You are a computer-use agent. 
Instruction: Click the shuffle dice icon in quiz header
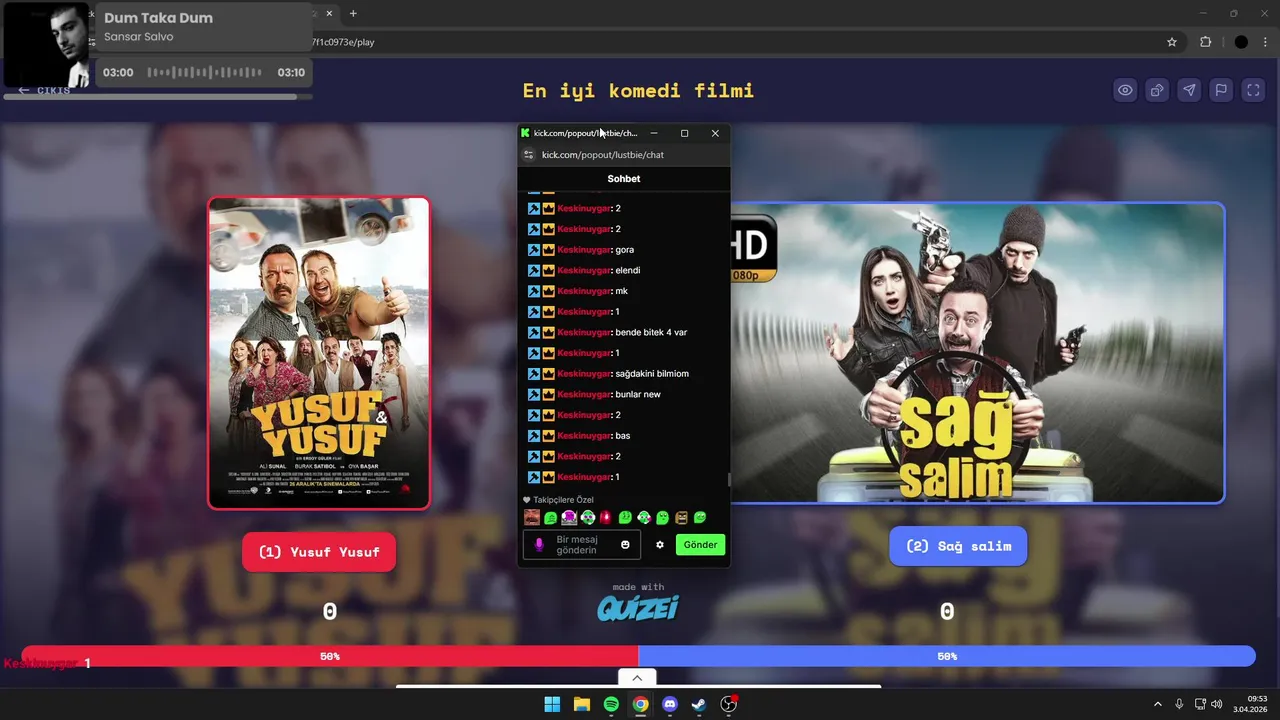(1157, 90)
